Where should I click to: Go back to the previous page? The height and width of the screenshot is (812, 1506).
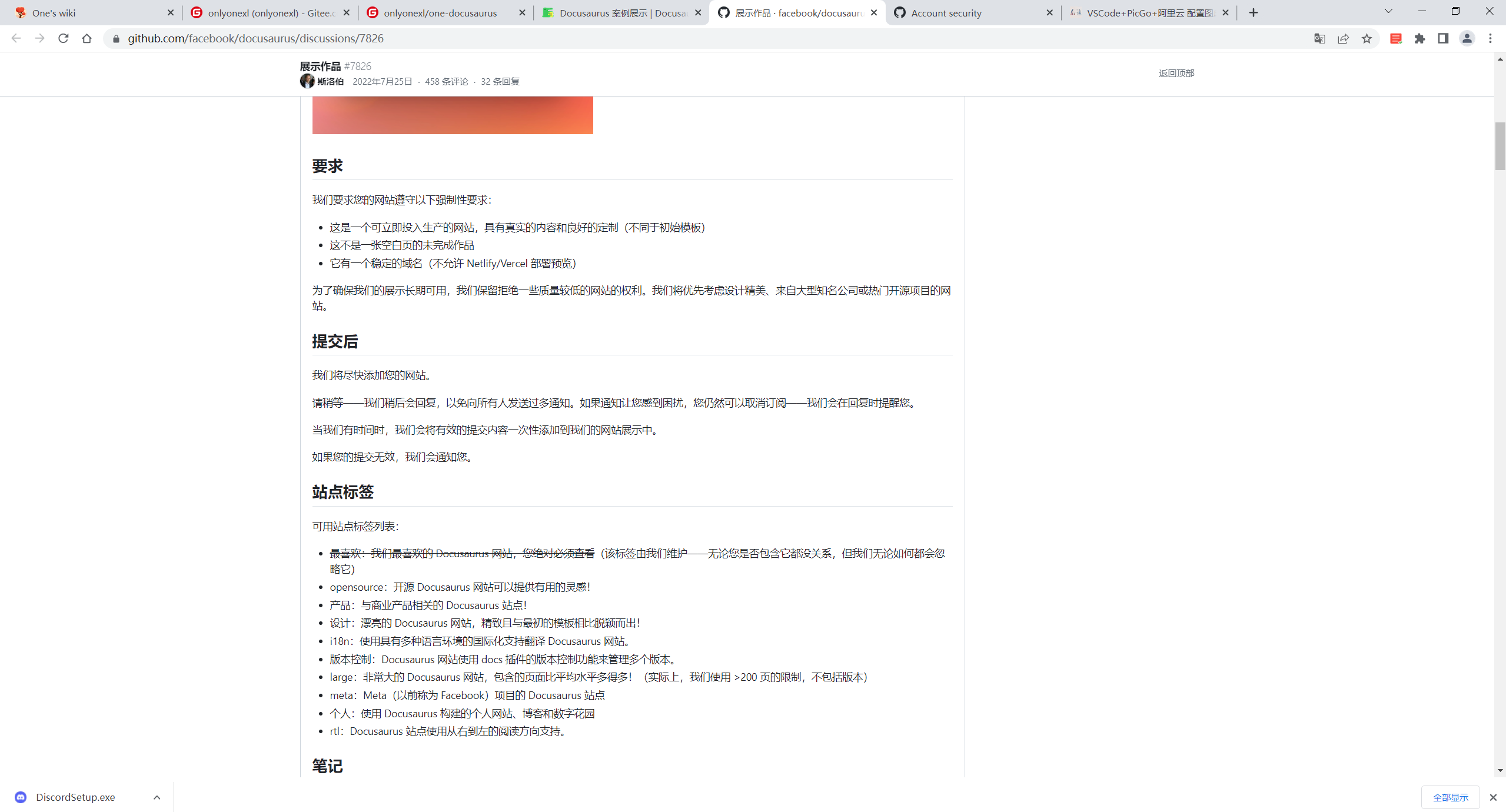pyautogui.click(x=16, y=38)
